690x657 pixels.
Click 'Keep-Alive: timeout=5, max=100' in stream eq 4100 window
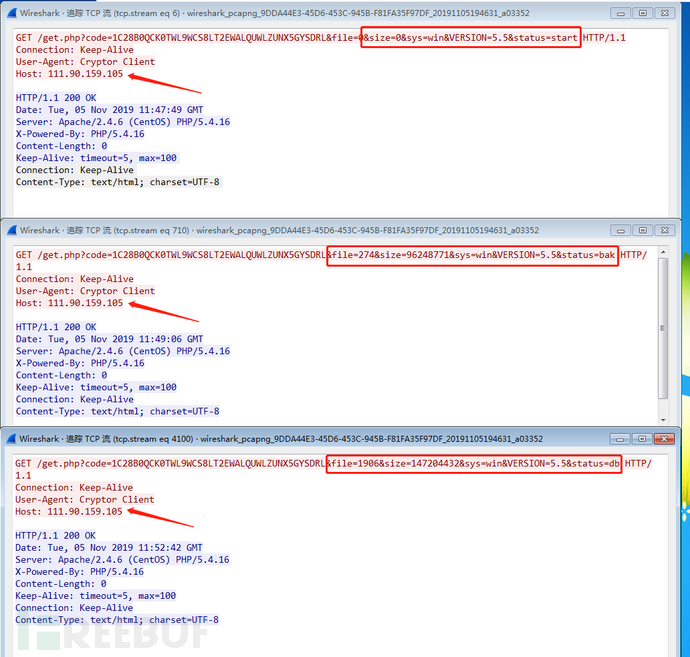click(x=95, y=596)
